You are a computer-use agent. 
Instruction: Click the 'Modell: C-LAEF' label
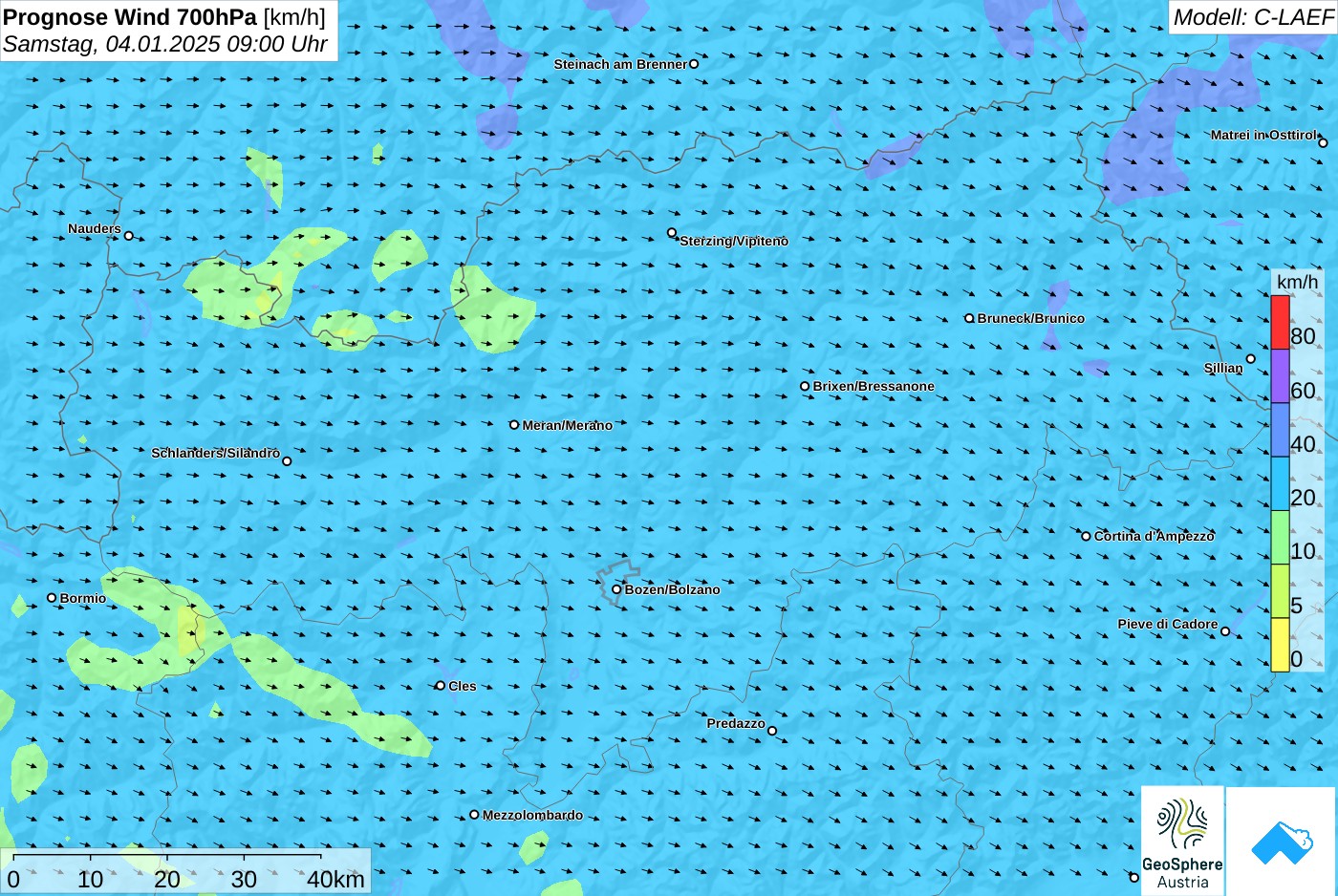[x=1253, y=17]
